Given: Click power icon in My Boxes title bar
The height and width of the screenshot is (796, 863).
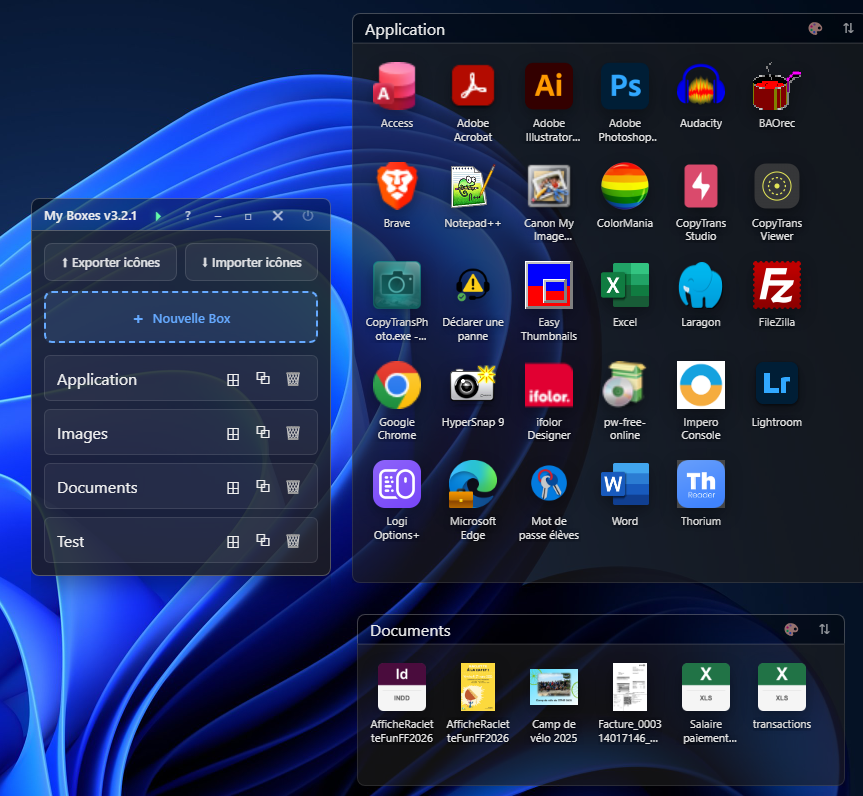Looking at the screenshot, I should (x=308, y=216).
